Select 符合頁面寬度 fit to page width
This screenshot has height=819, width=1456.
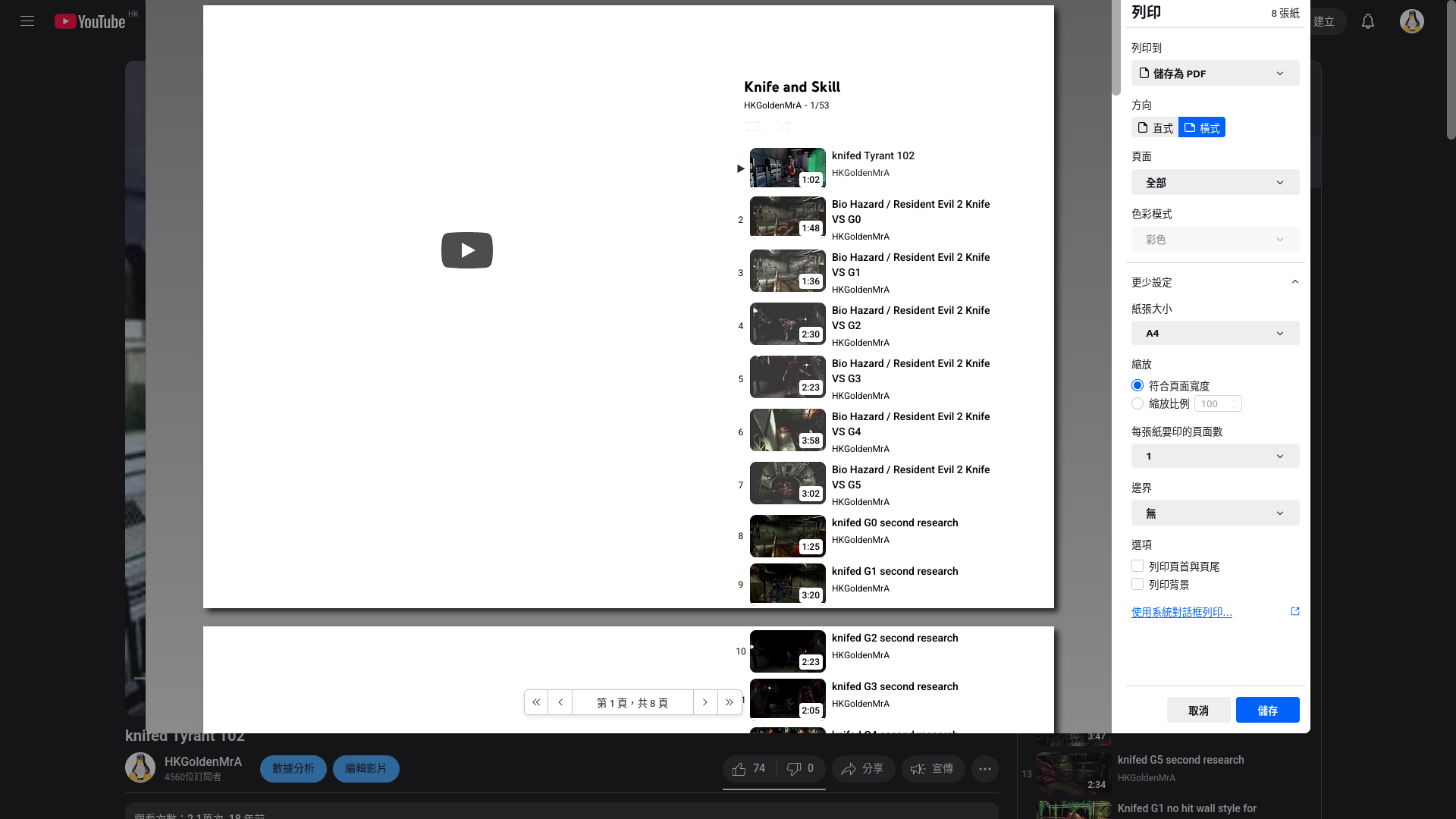point(1137,385)
